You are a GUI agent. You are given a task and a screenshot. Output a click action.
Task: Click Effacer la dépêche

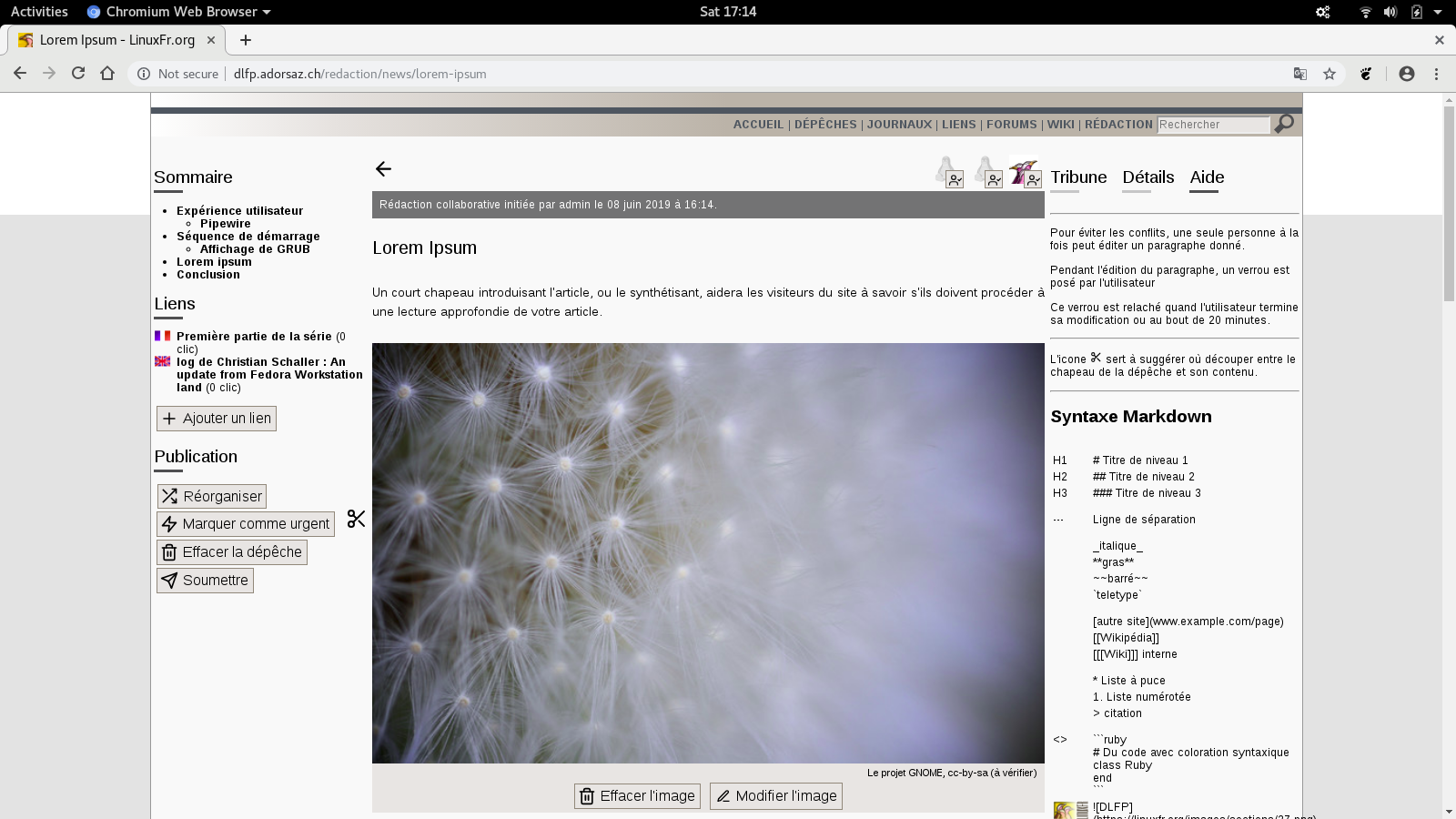tap(232, 552)
